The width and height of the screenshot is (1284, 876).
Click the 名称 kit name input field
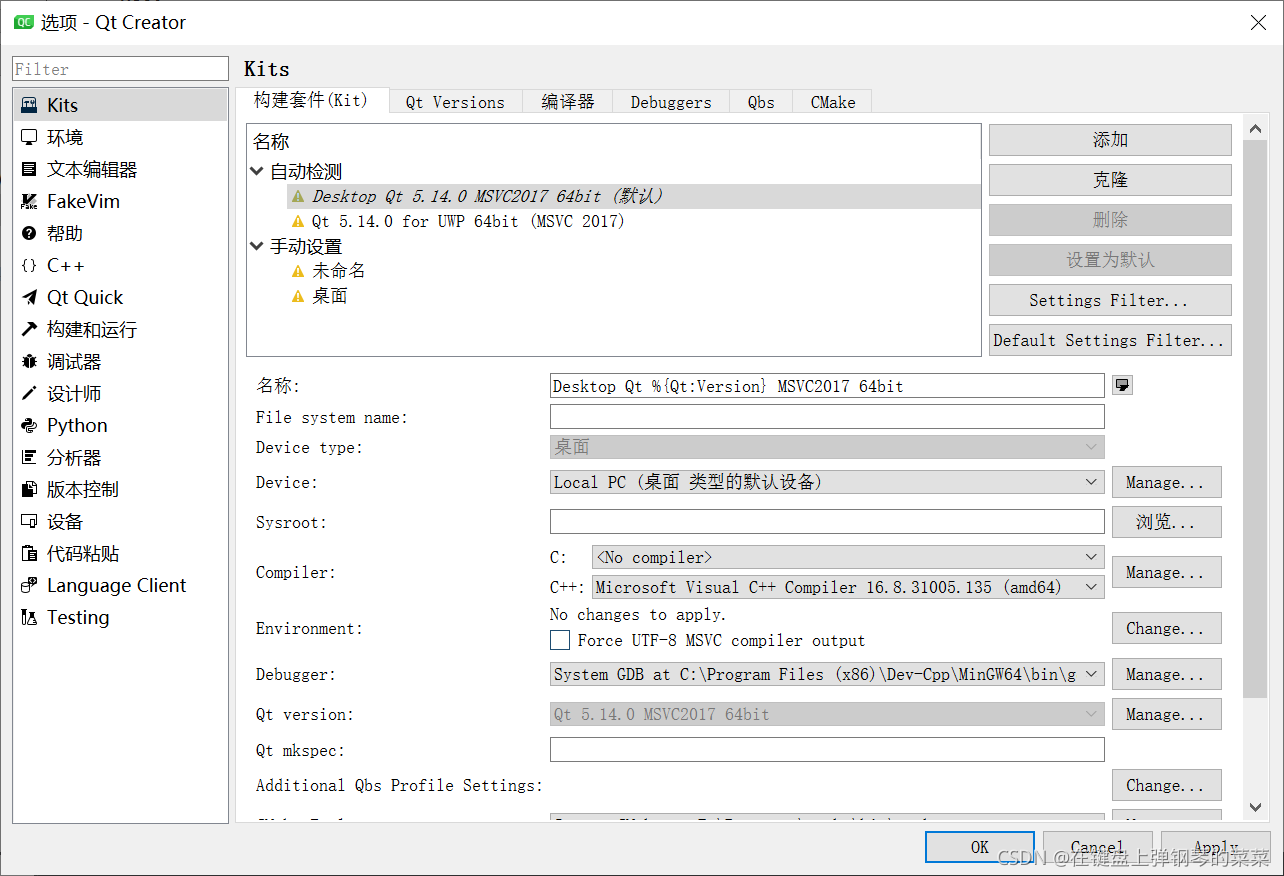click(x=827, y=386)
